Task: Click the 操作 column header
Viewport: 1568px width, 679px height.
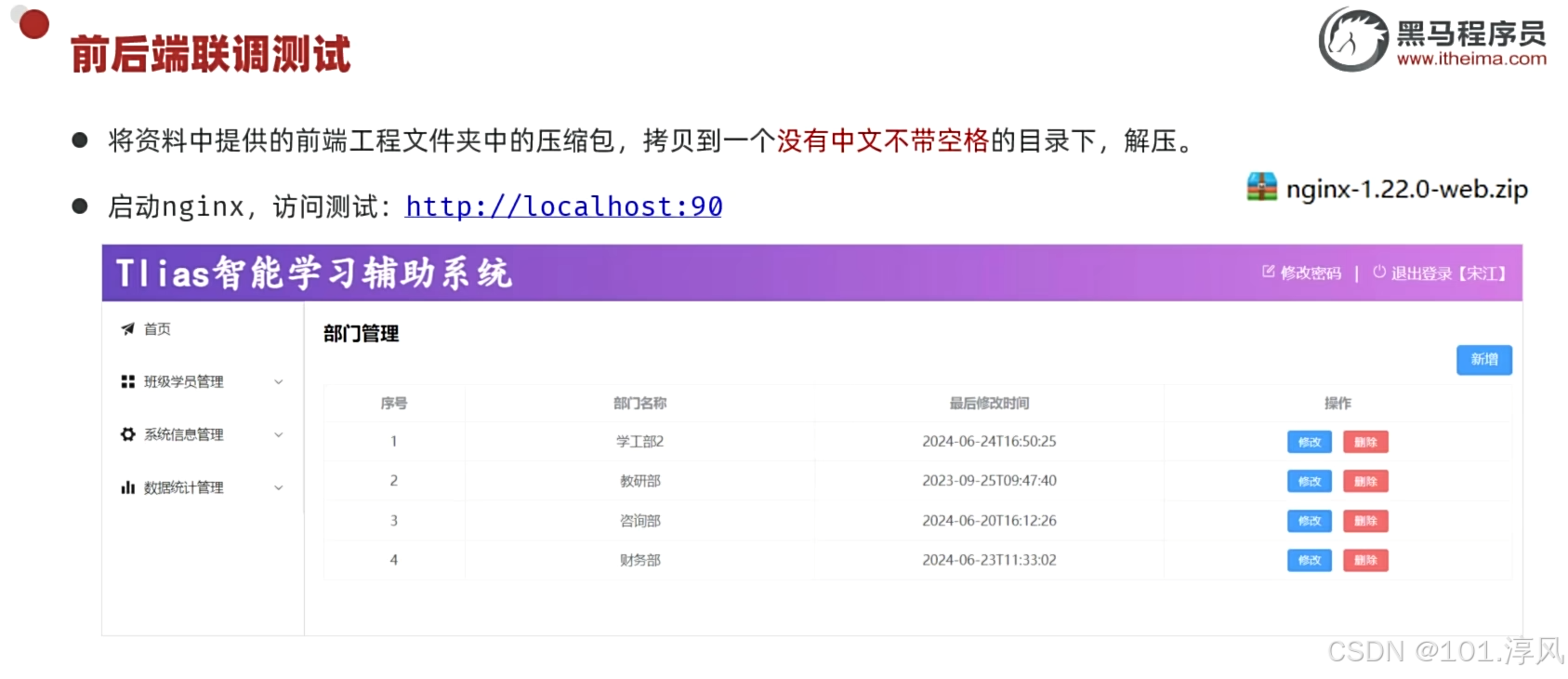Action: 1337,404
